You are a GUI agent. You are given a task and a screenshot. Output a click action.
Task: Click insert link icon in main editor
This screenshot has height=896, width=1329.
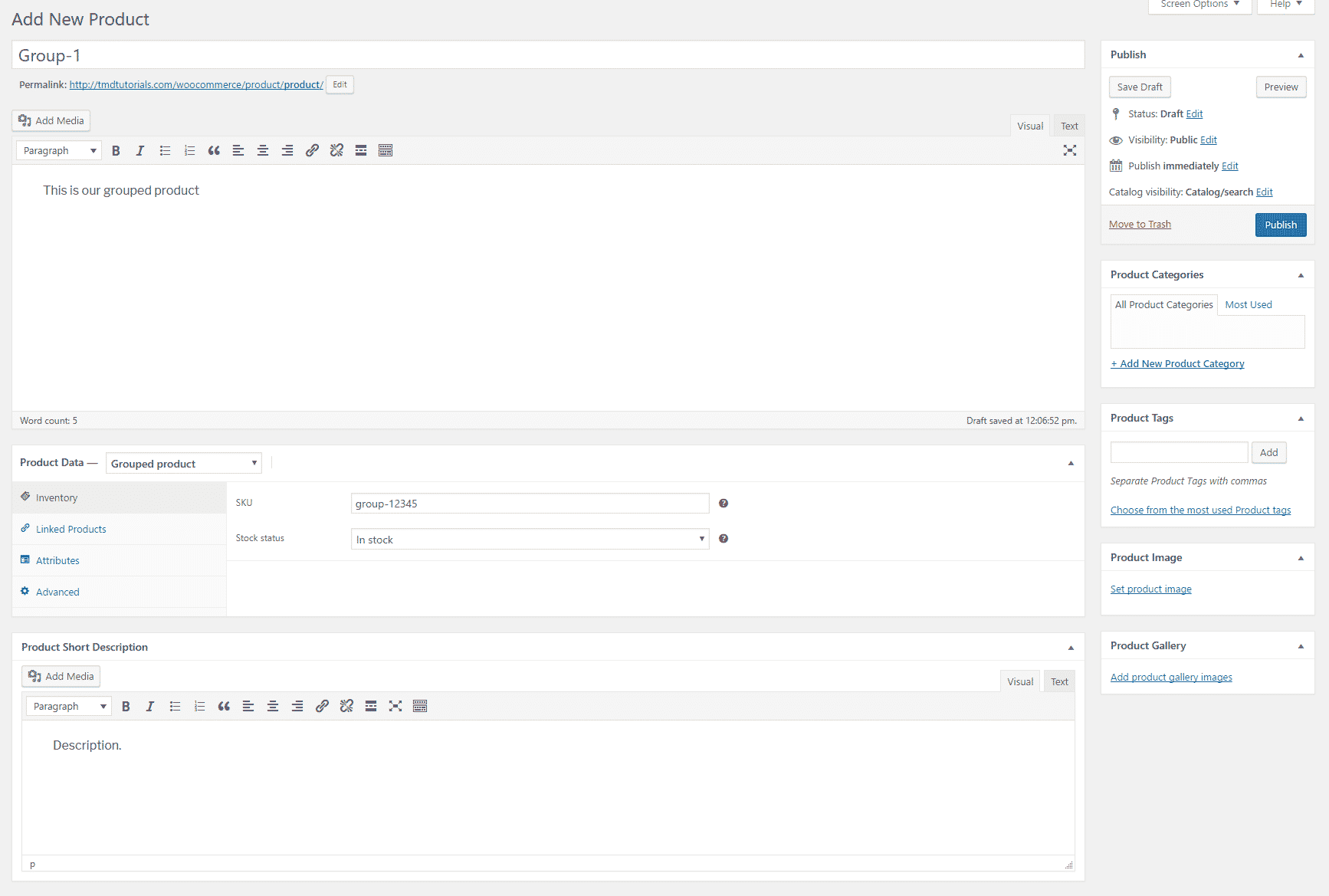point(312,151)
